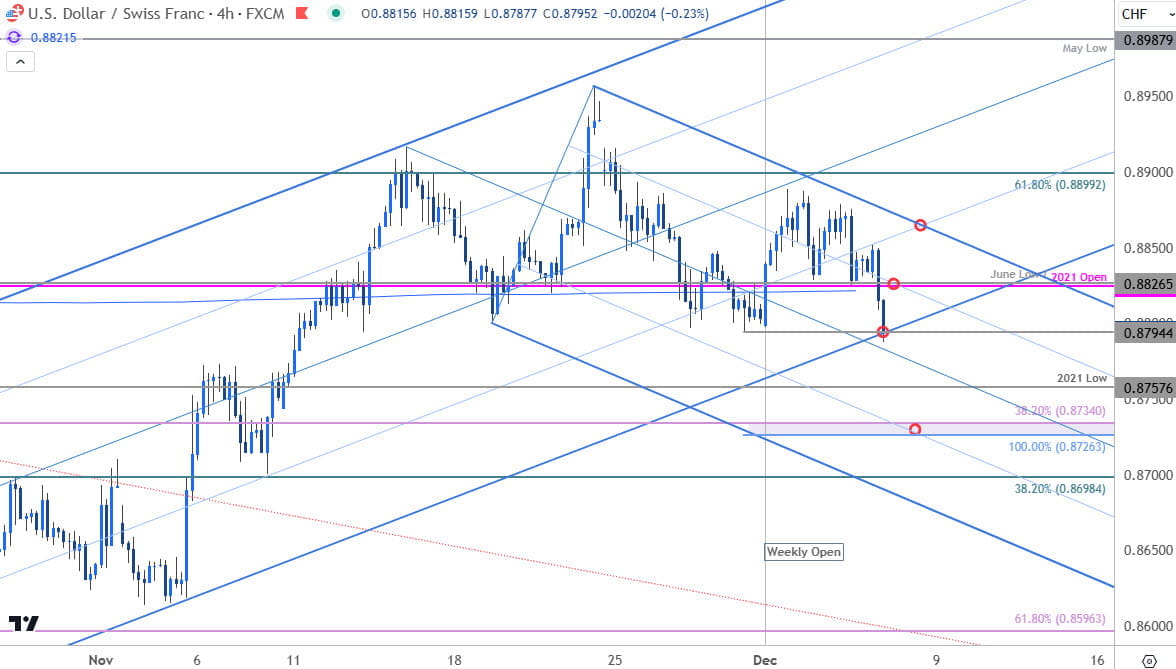Click the Dec label on the time axis

pos(765,660)
